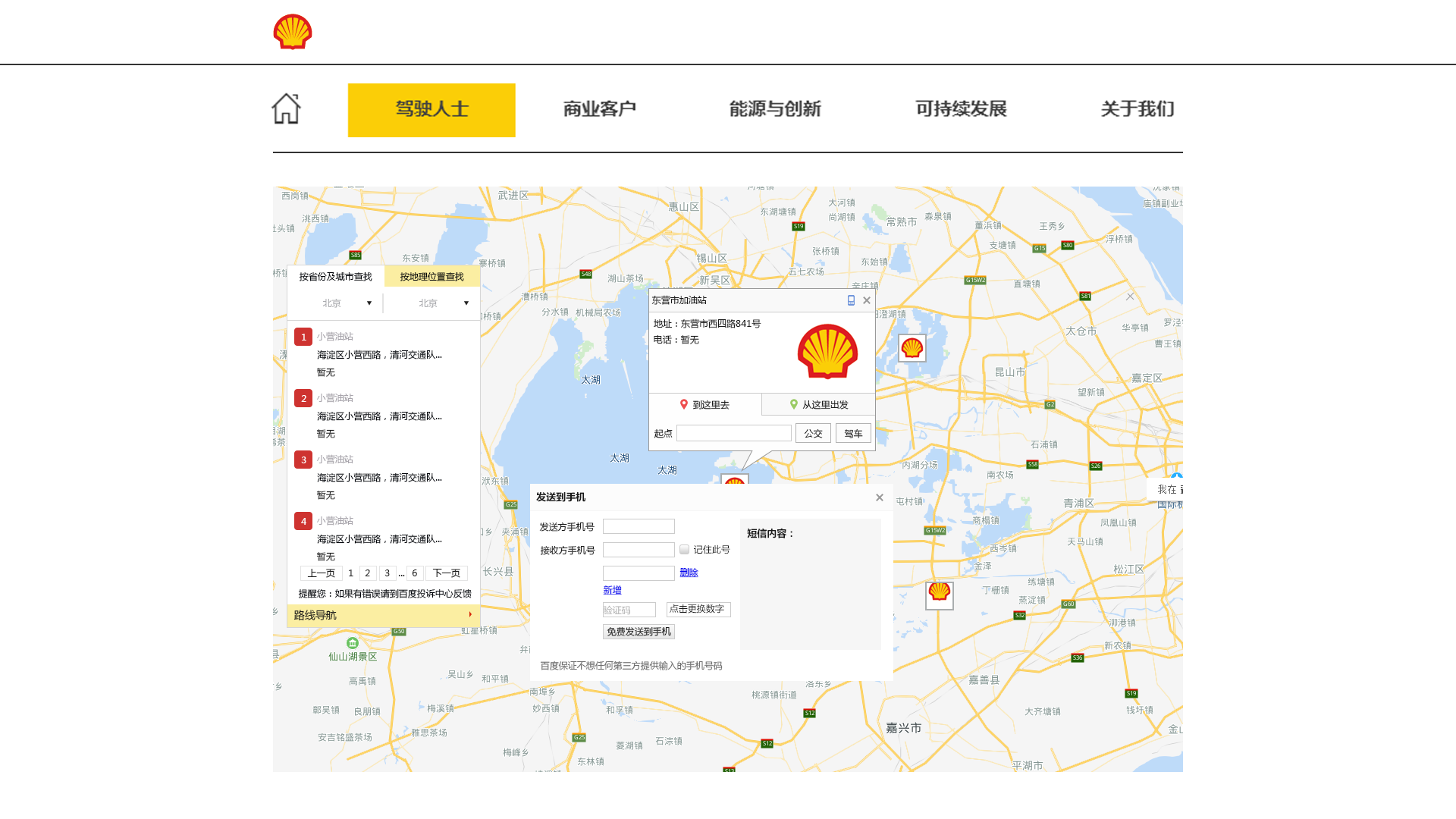
Task: Go to results page 6
Action: click(x=415, y=573)
